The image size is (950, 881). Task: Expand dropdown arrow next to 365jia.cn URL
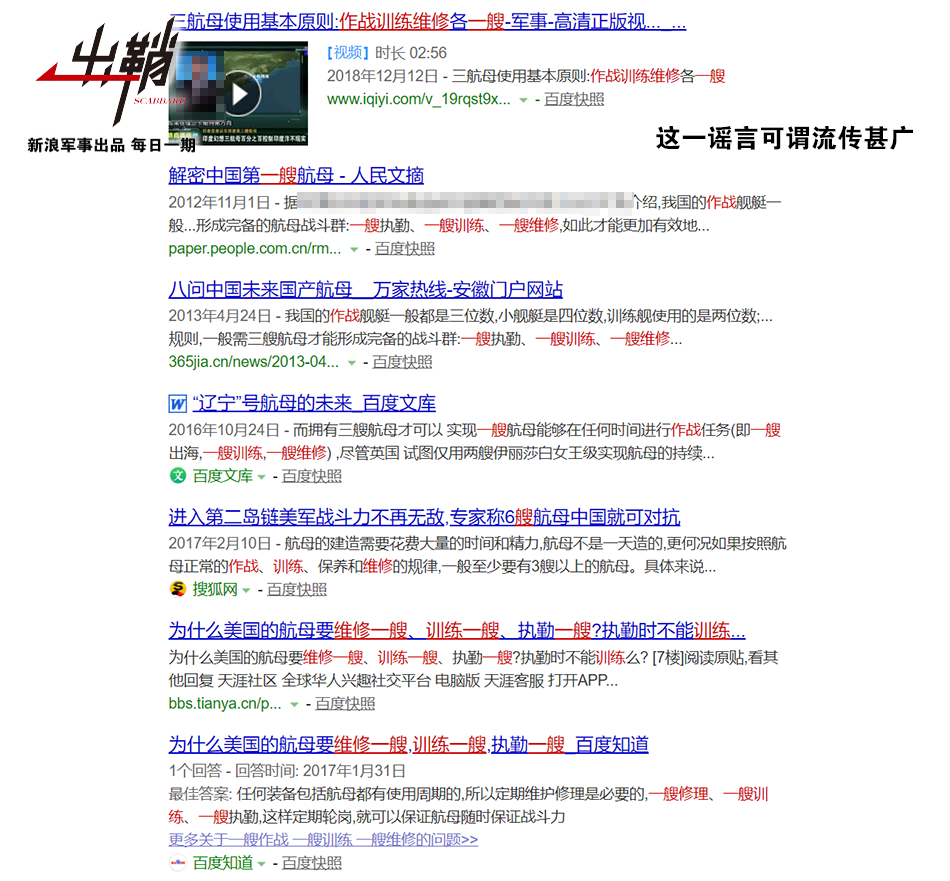pyautogui.click(x=351, y=363)
